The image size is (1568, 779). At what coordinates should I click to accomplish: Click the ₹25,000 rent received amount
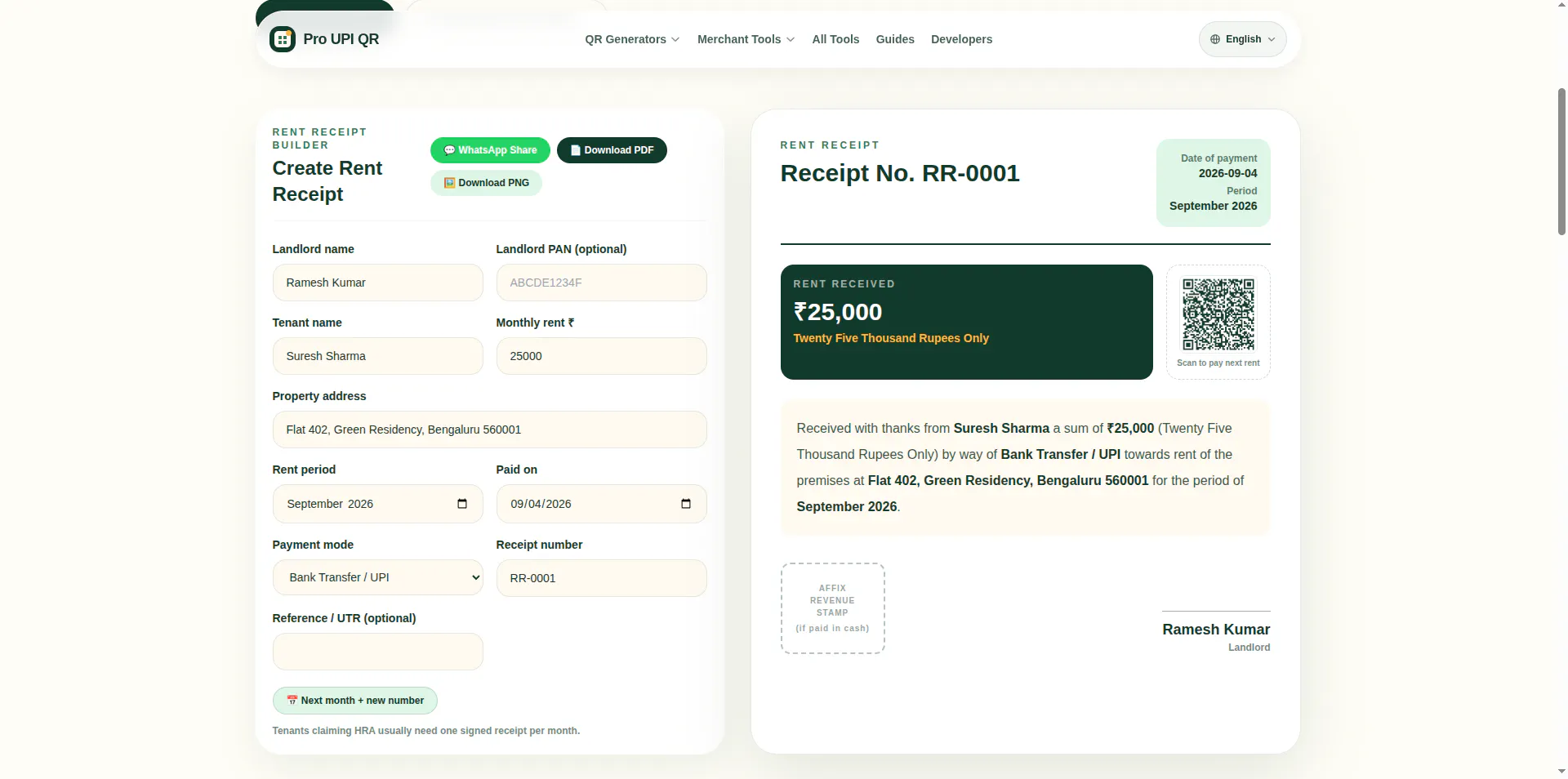tap(837, 312)
